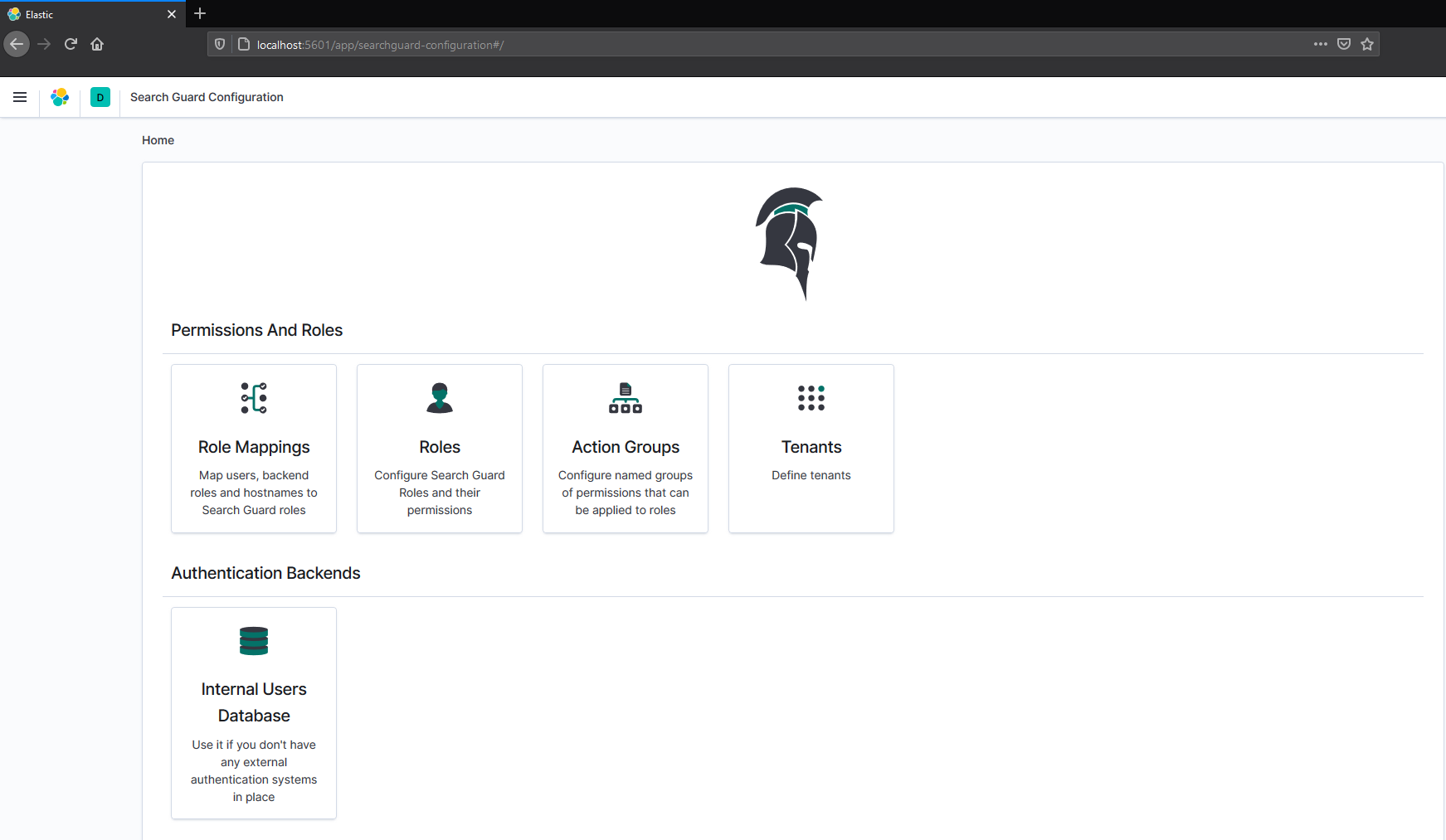Click the browser forward arrow
The width and height of the screenshot is (1446, 840).
44,44
